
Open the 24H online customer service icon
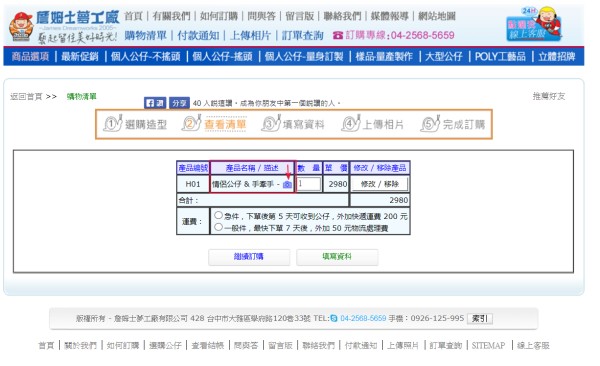[x=534, y=24]
